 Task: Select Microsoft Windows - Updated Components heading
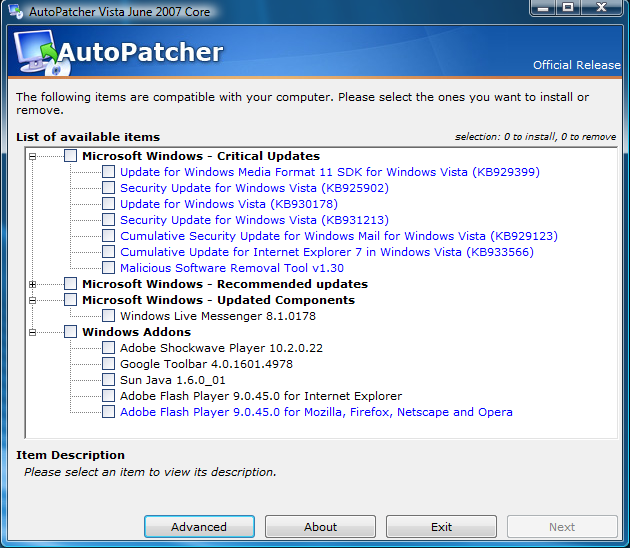pyautogui.click(x=219, y=300)
